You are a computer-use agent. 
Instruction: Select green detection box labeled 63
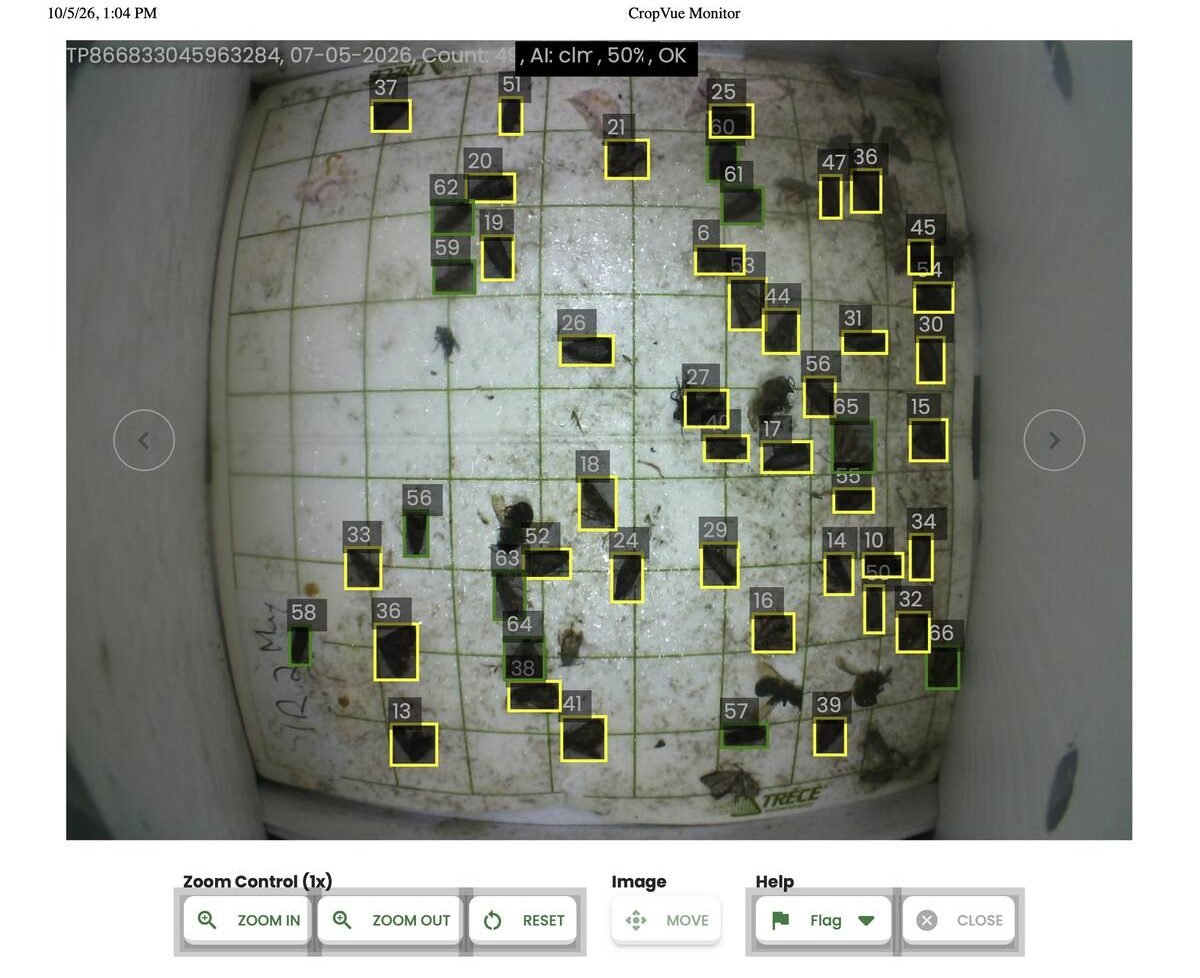(x=509, y=595)
